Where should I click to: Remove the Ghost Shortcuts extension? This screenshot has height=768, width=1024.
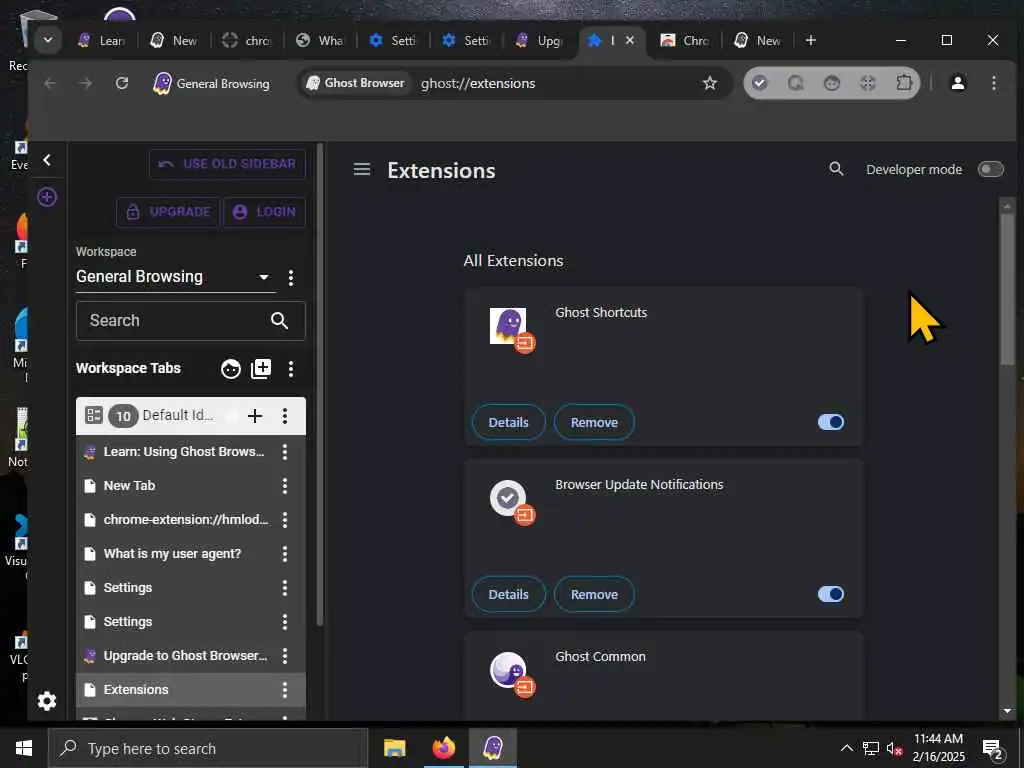pyautogui.click(x=594, y=422)
